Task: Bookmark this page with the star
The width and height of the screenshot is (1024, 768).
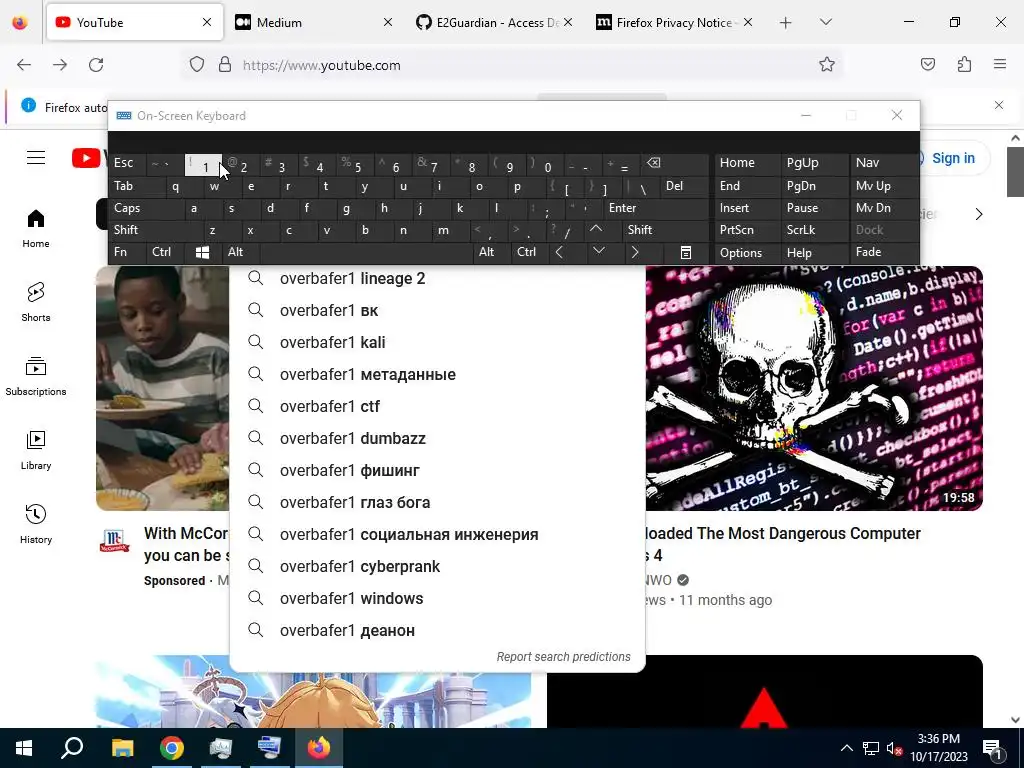Action: click(x=827, y=65)
